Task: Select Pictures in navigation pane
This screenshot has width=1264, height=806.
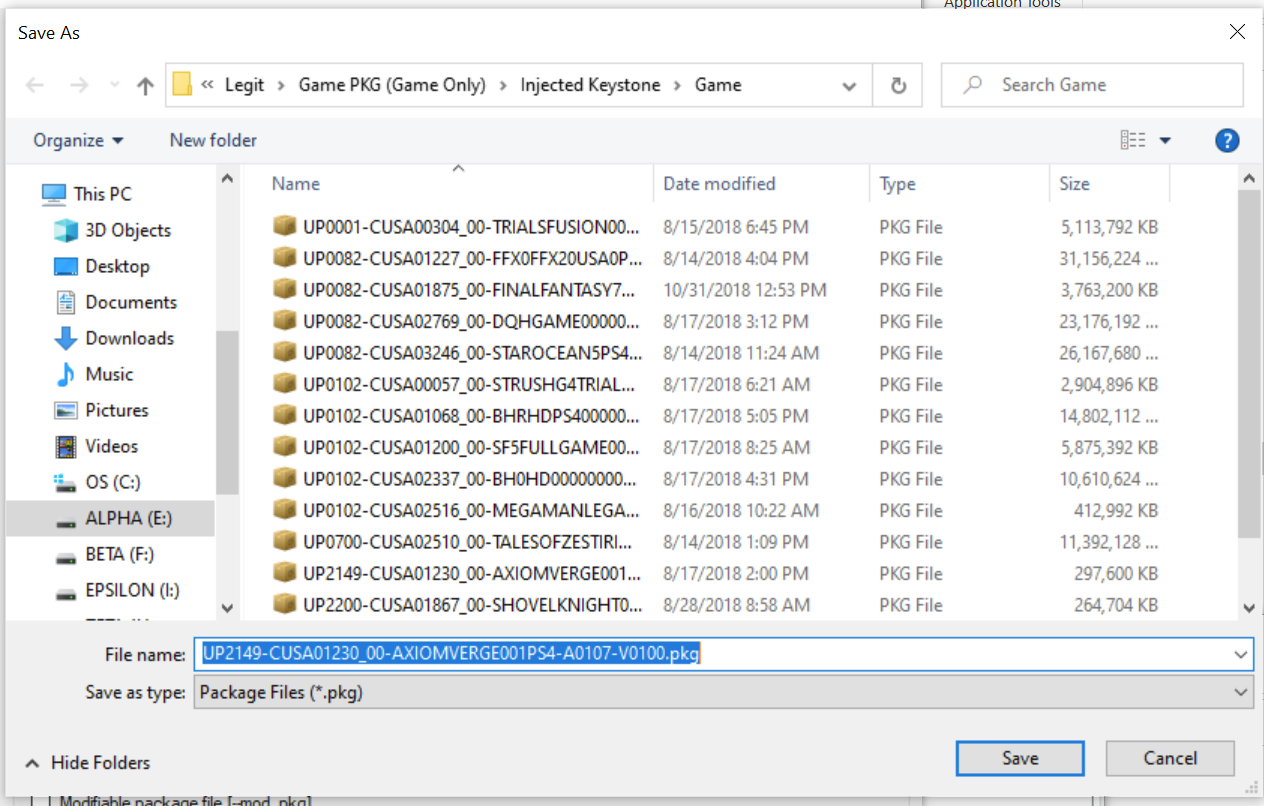Action: (117, 410)
